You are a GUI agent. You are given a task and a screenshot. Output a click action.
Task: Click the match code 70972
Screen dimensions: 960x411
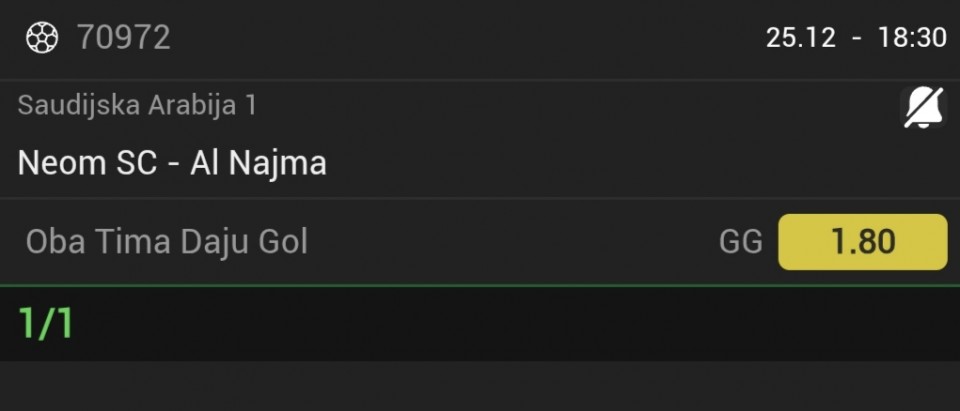(x=124, y=38)
